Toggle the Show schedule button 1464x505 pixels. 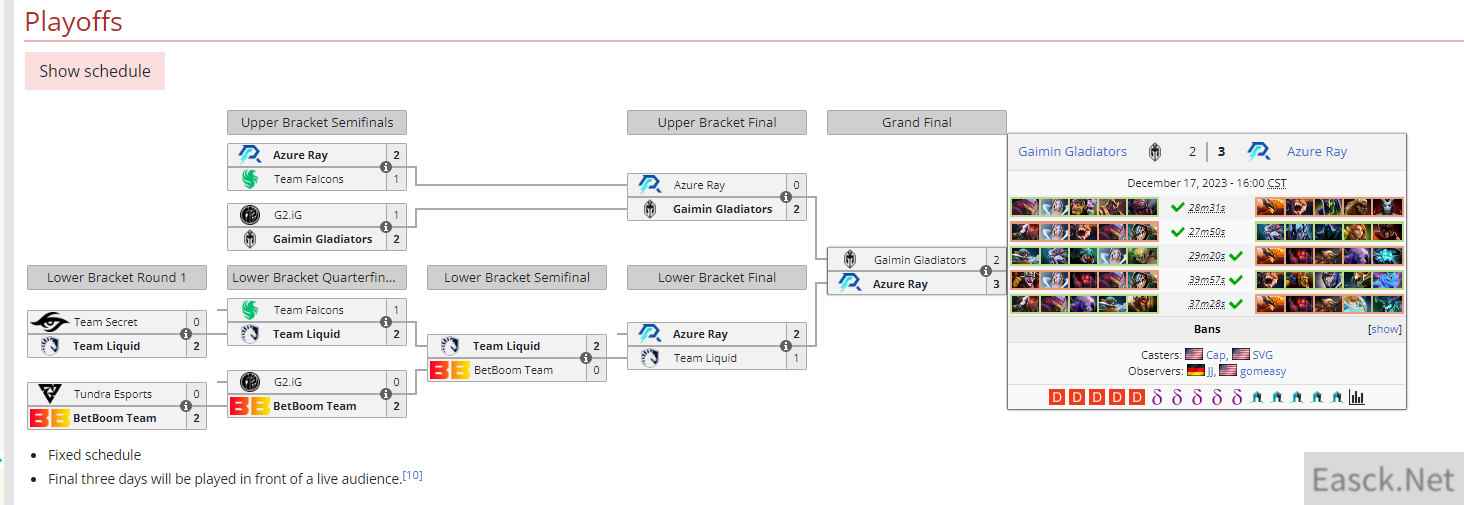(95, 71)
